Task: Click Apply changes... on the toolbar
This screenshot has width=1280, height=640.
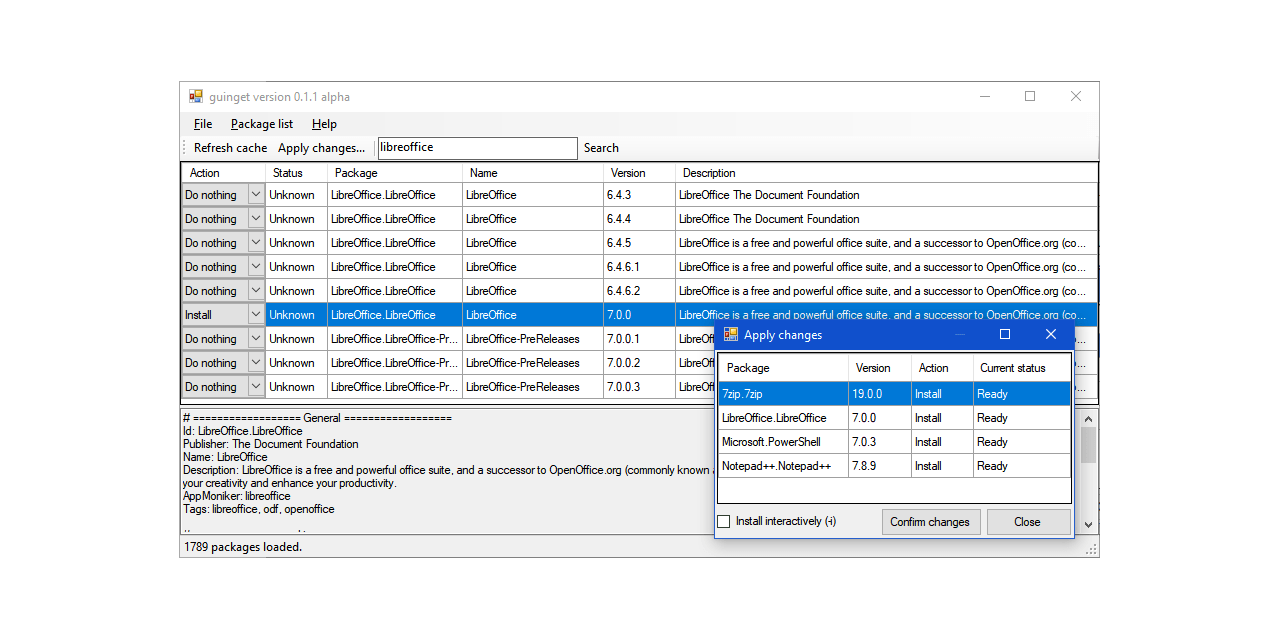Action: tap(321, 147)
